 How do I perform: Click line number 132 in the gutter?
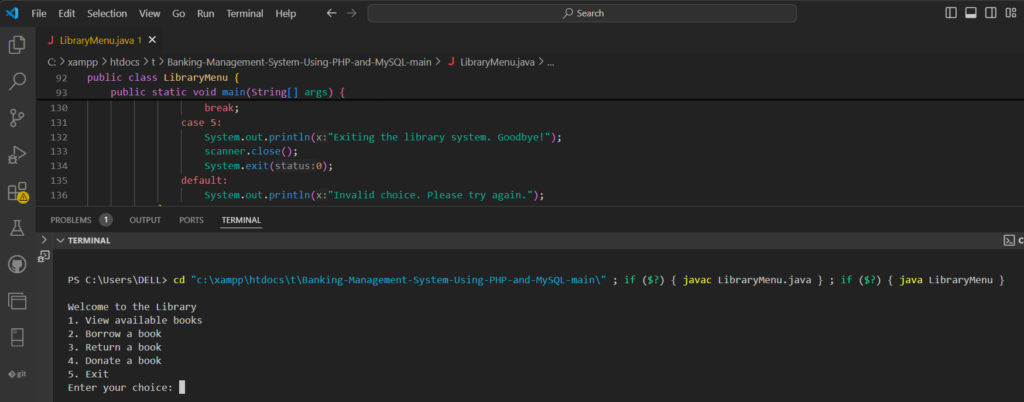[x=59, y=137]
